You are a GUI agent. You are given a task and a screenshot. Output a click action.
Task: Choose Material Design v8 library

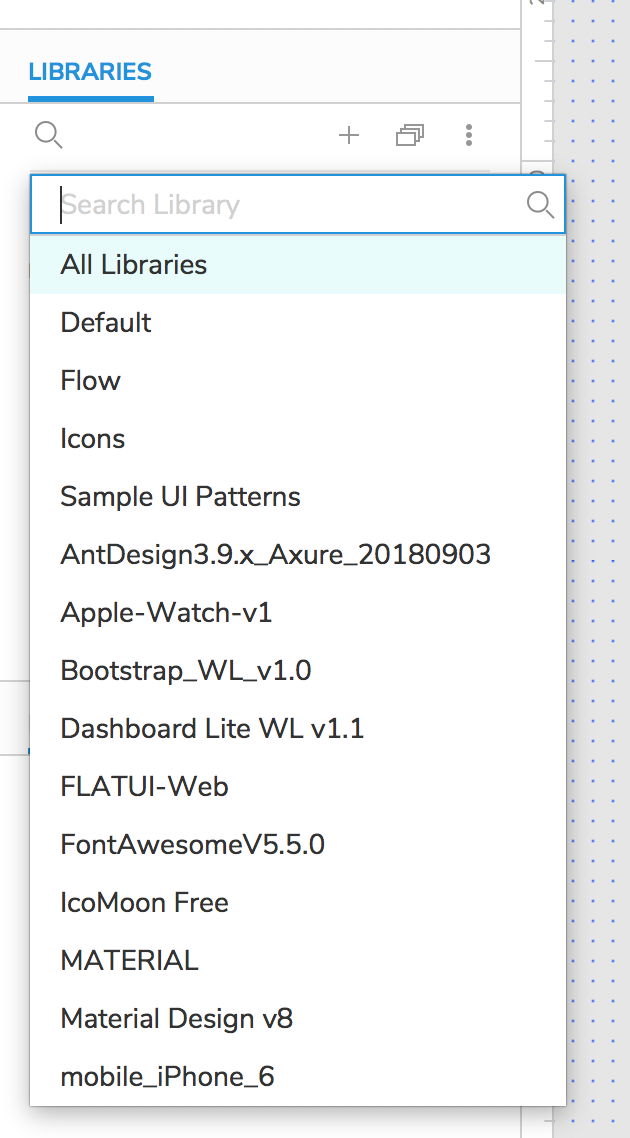pyautogui.click(x=298, y=1019)
